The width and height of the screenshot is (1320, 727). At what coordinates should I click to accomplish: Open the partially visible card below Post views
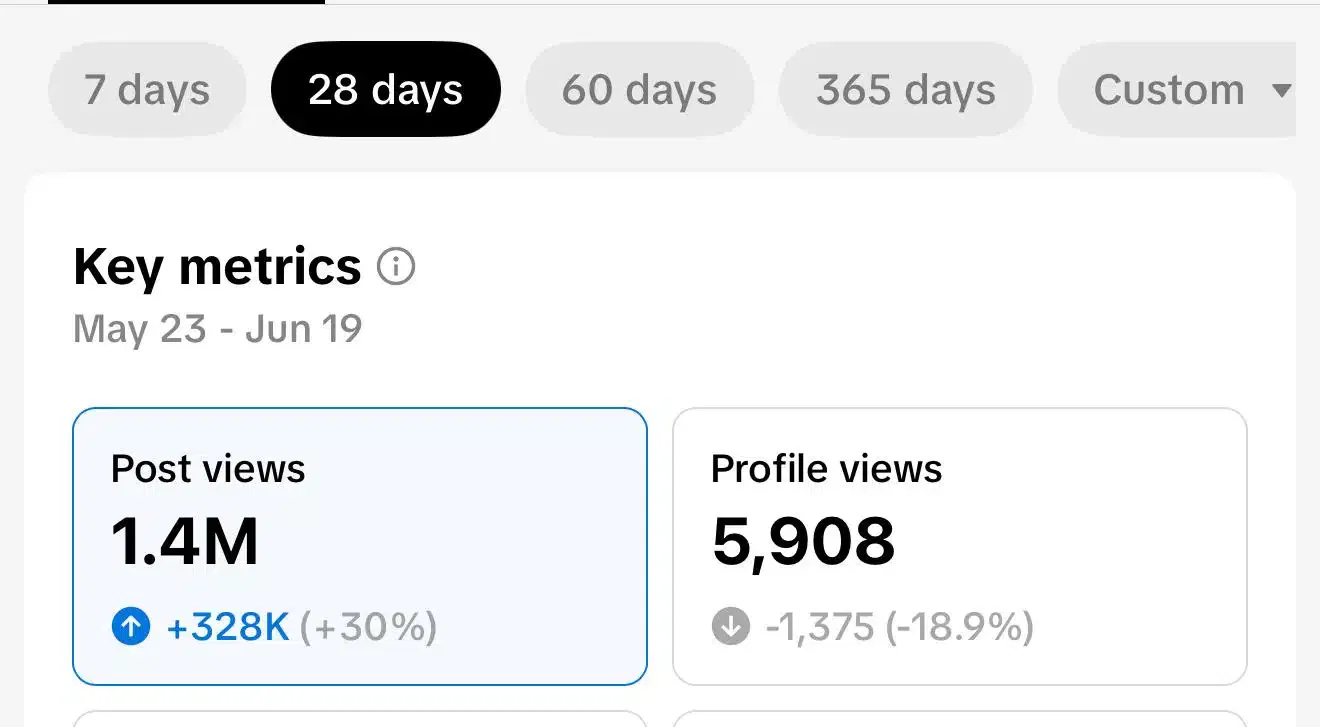360,719
